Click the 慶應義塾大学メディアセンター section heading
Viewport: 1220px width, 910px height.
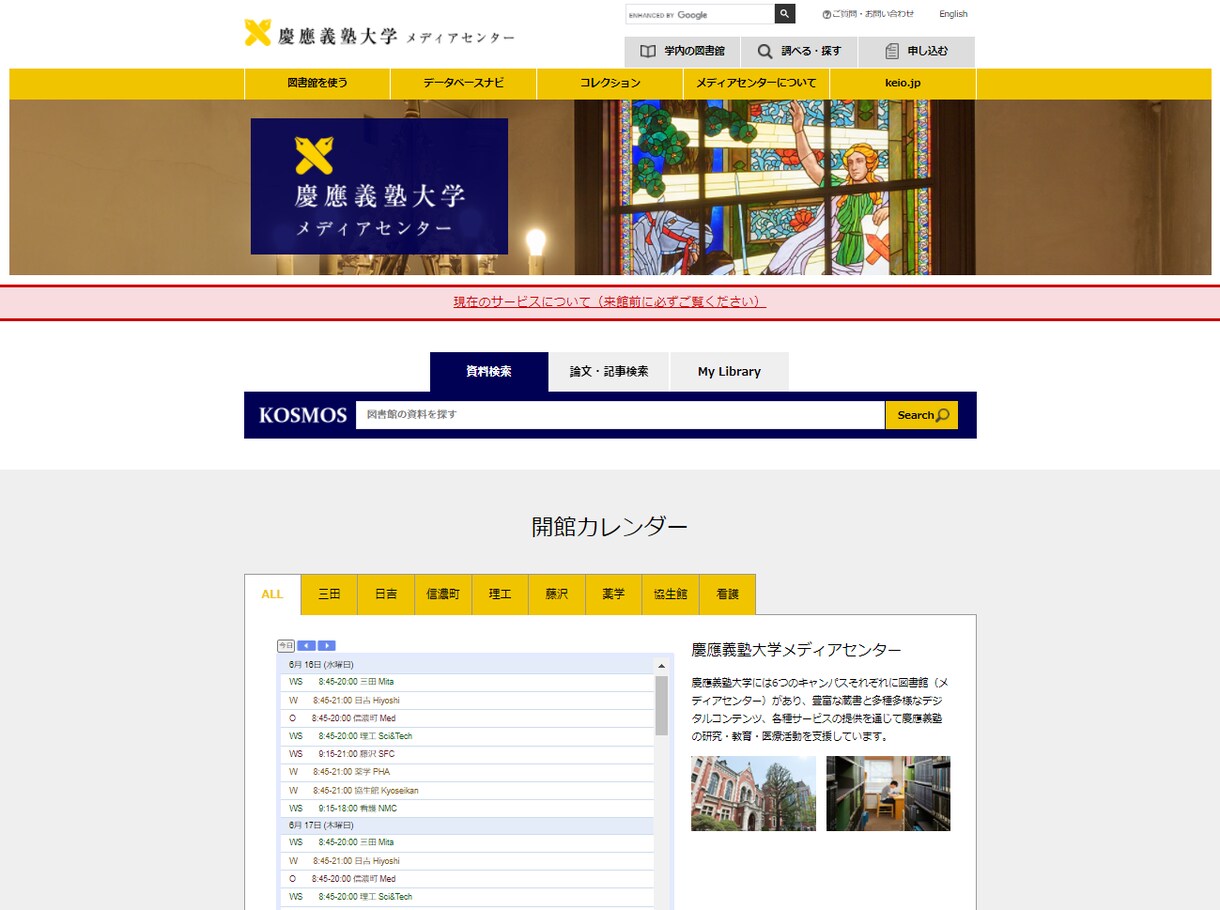796,650
